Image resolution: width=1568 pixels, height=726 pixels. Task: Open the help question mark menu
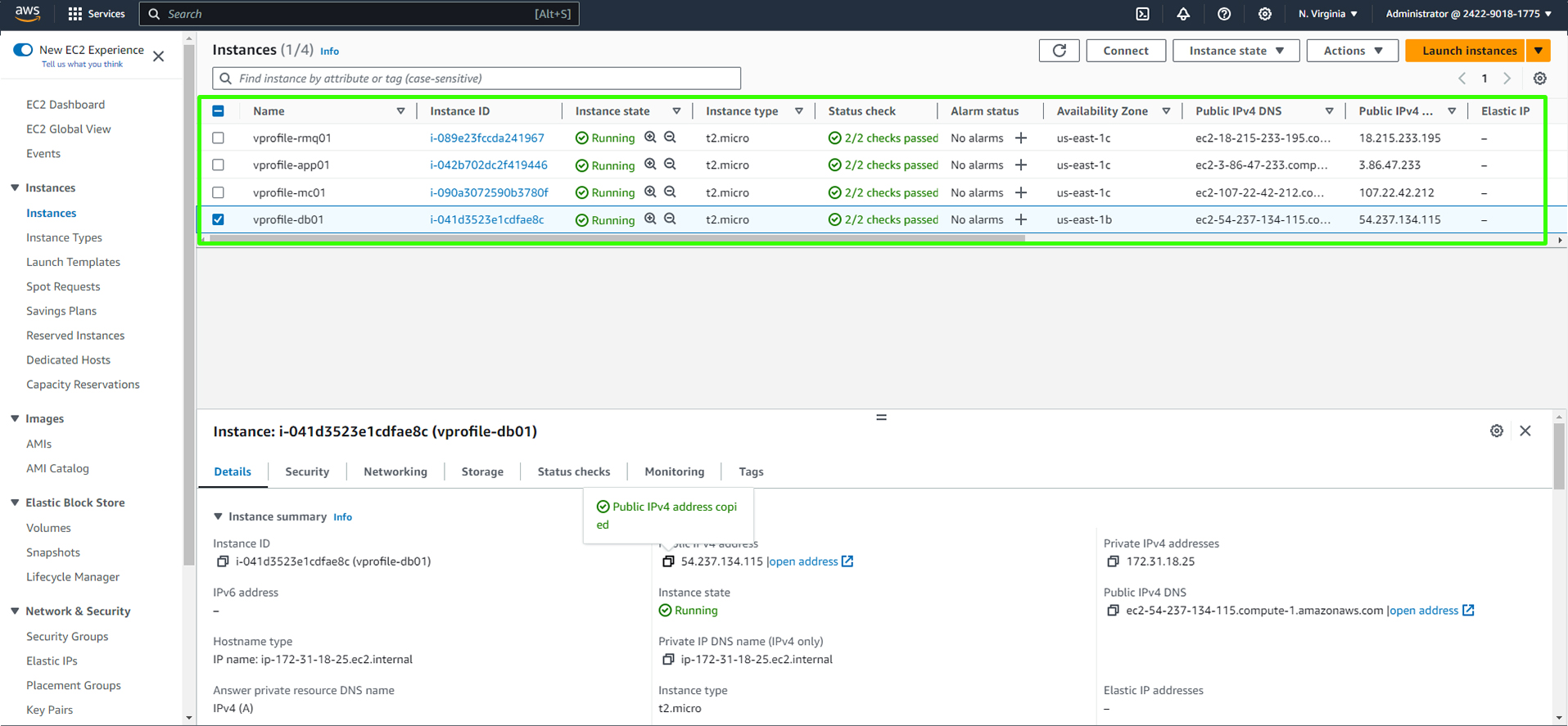[x=1224, y=14]
